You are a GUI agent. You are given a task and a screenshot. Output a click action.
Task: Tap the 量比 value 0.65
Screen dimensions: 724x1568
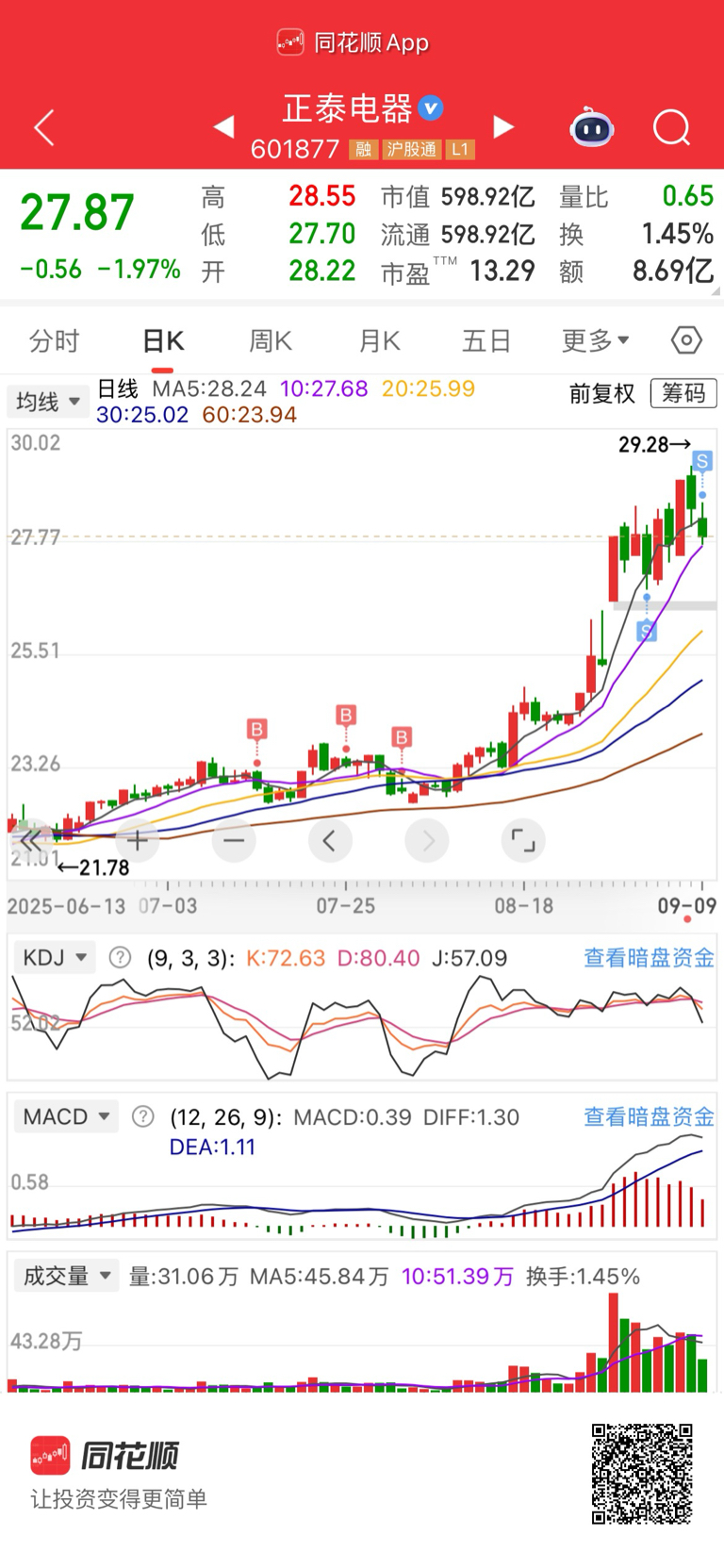[x=688, y=196]
